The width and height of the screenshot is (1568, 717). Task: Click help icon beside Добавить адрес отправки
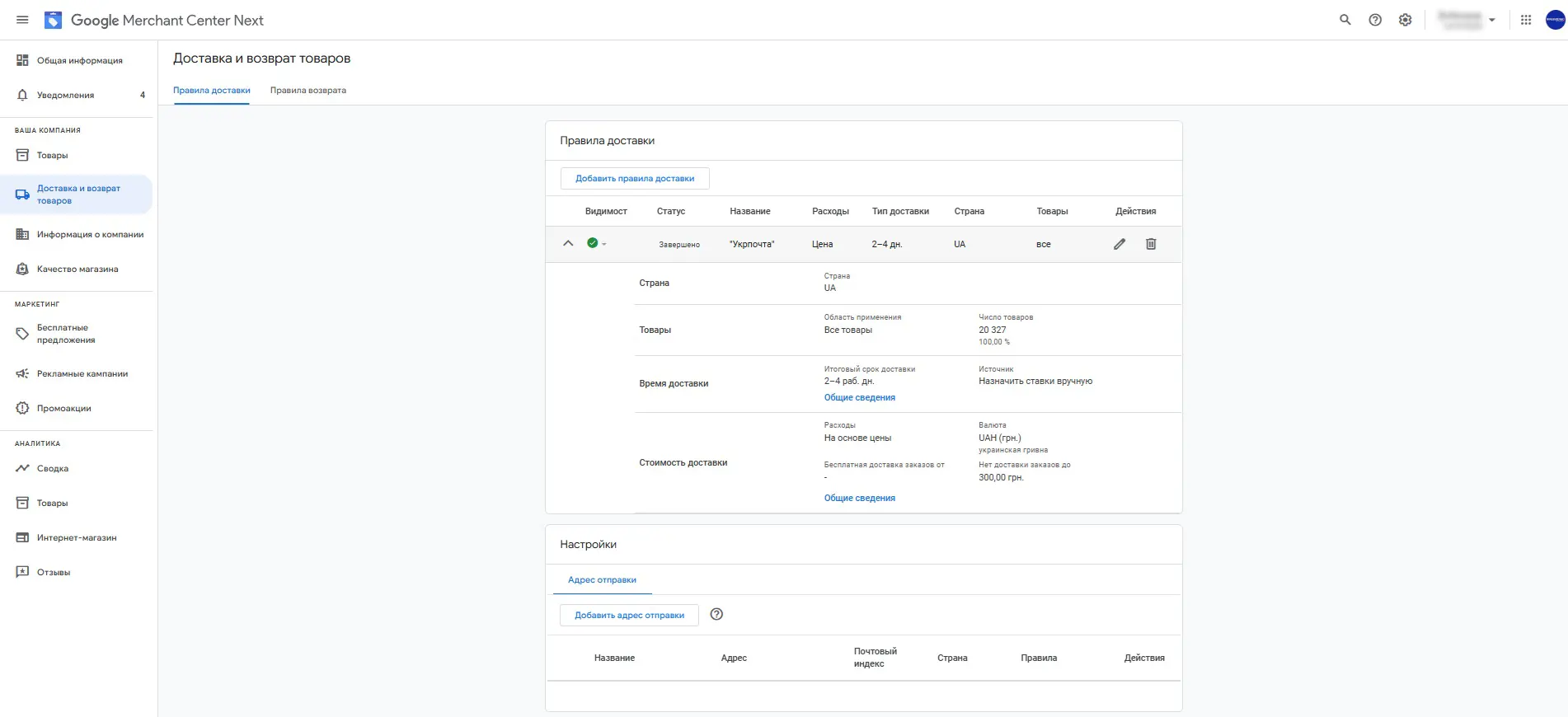tap(716, 614)
